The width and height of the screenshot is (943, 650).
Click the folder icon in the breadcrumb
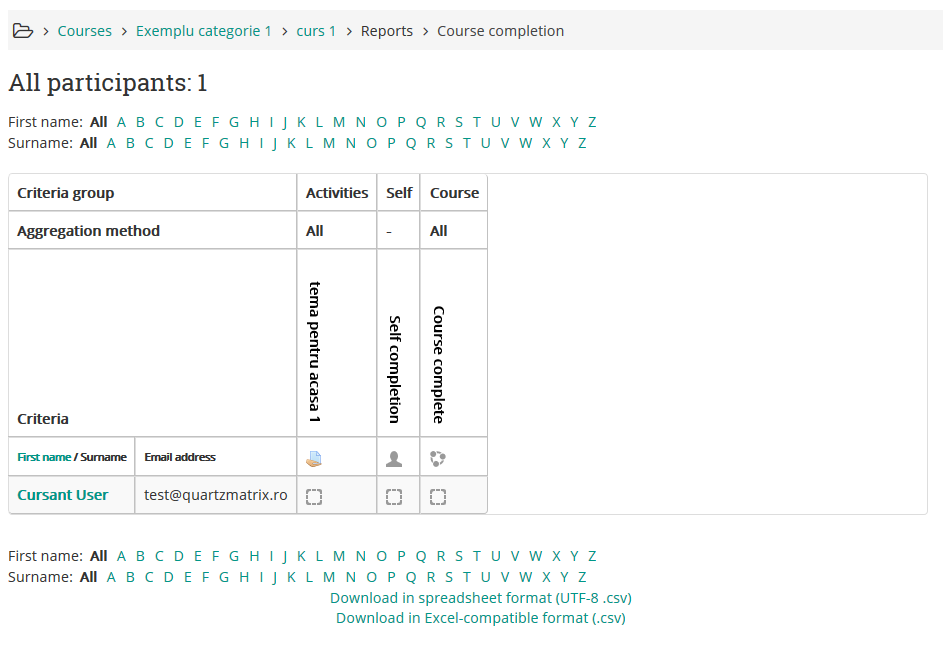(x=22, y=31)
